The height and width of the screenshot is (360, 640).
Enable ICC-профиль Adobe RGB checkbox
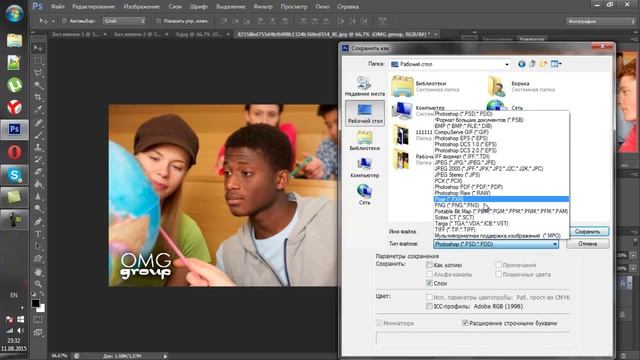coord(429,306)
